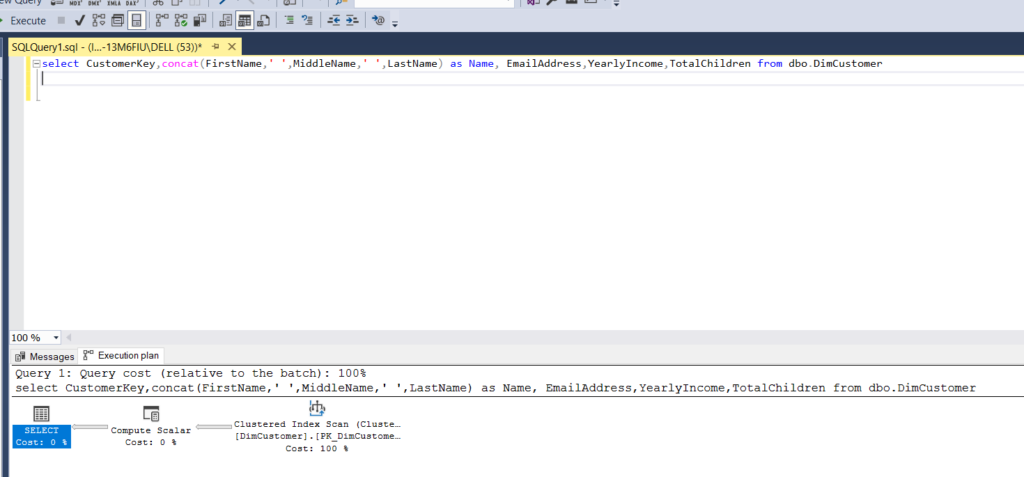Toggle Include Live Query Statistics
This screenshot has width=1024, height=477.
coord(181,20)
